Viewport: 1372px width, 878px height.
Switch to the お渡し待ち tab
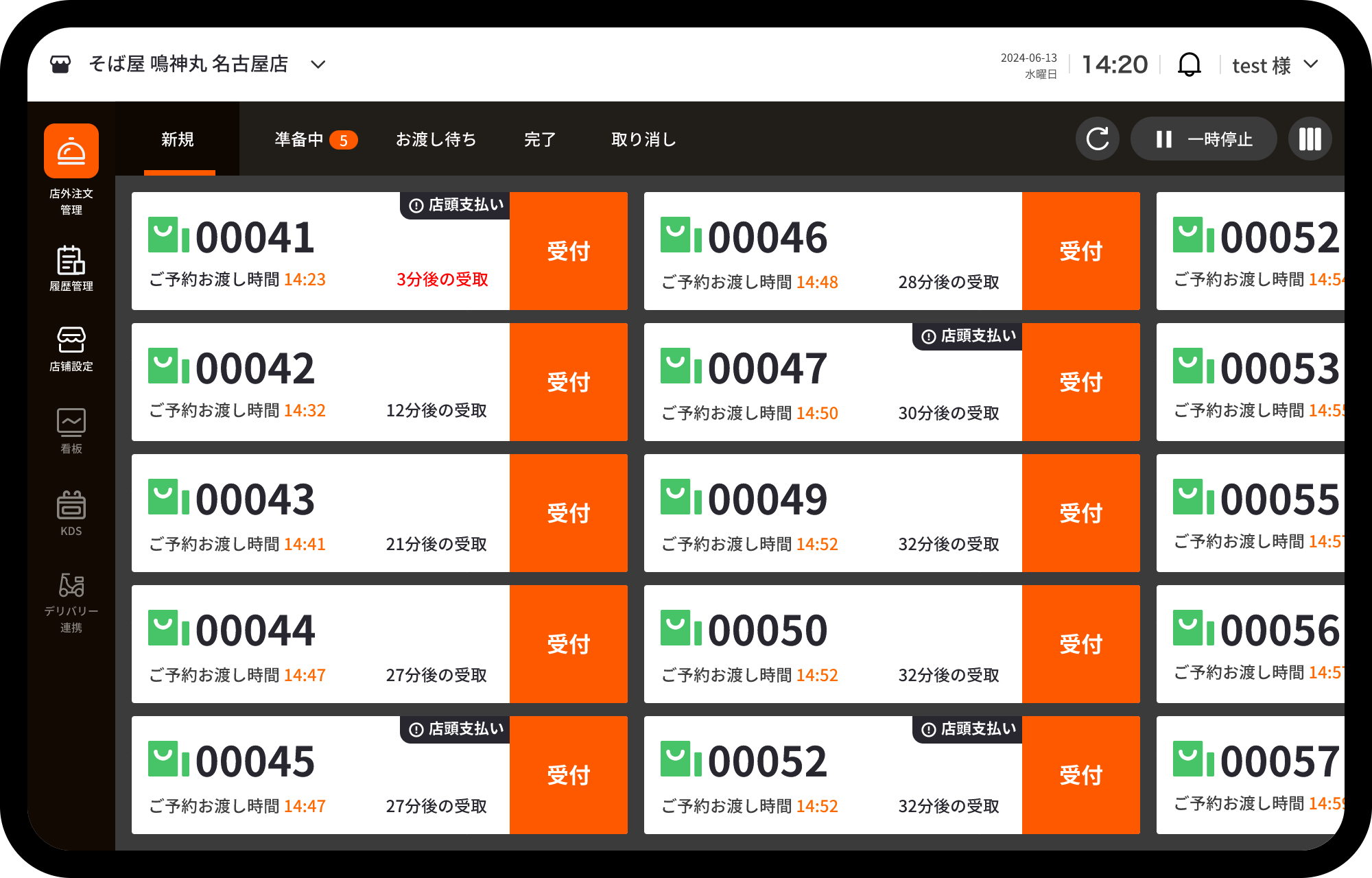(436, 139)
